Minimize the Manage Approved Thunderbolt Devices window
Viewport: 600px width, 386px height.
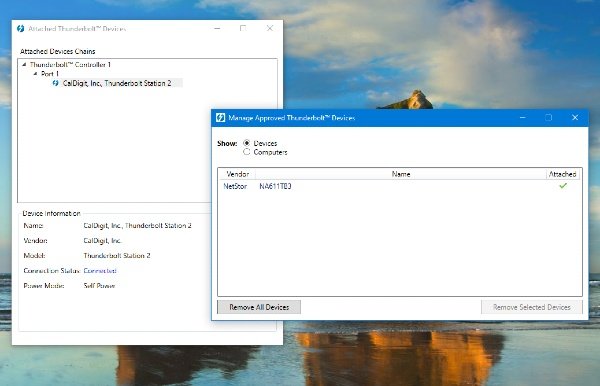point(522,117)
